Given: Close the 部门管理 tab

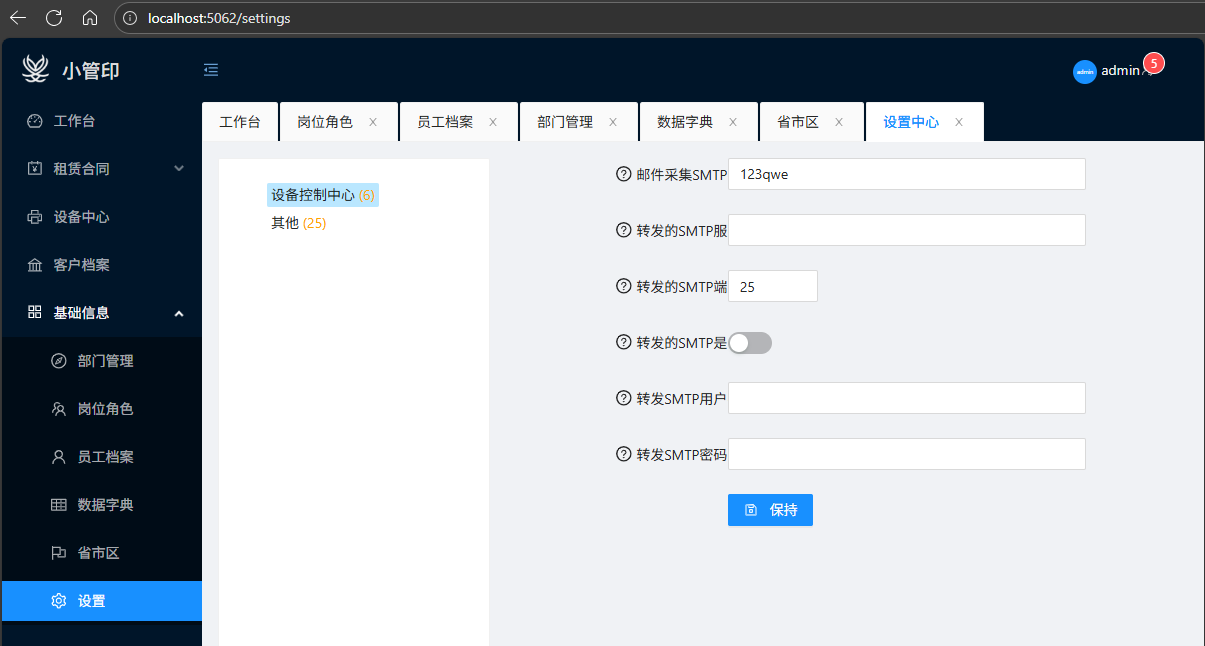Looking at the screenshot, I should [613, 122].
